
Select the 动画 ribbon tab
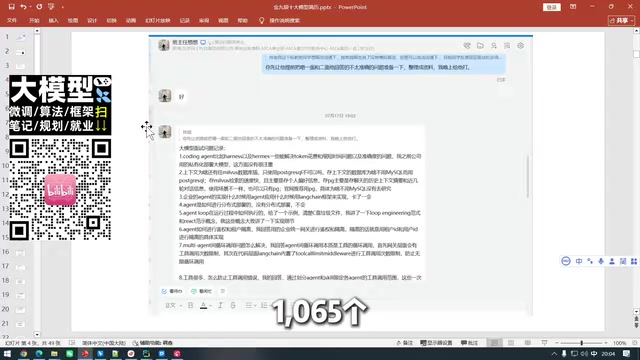pyautogui.click(x=131, y=20)
